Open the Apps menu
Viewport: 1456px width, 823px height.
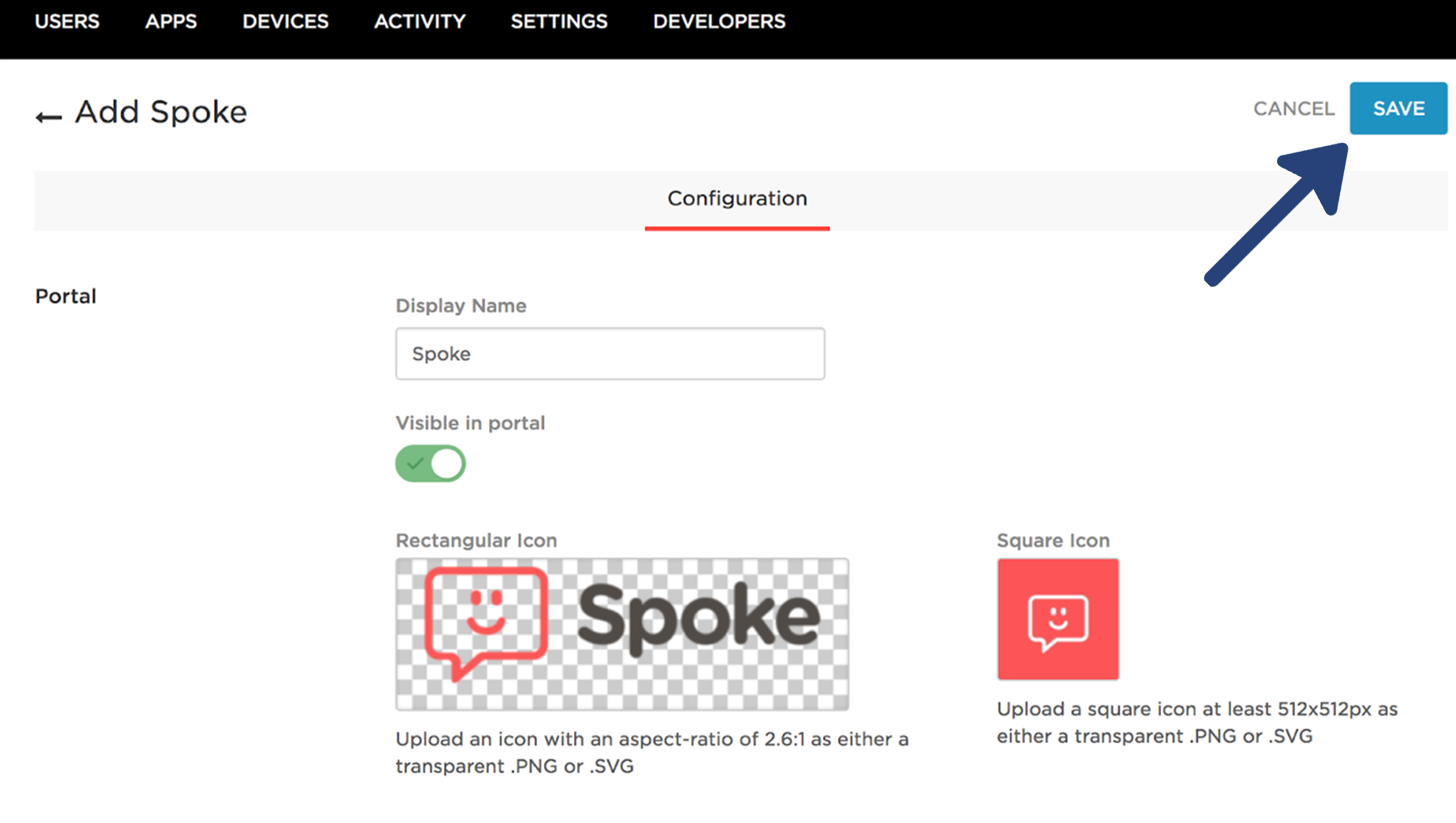pyautogui.click(x=171, y=22)
